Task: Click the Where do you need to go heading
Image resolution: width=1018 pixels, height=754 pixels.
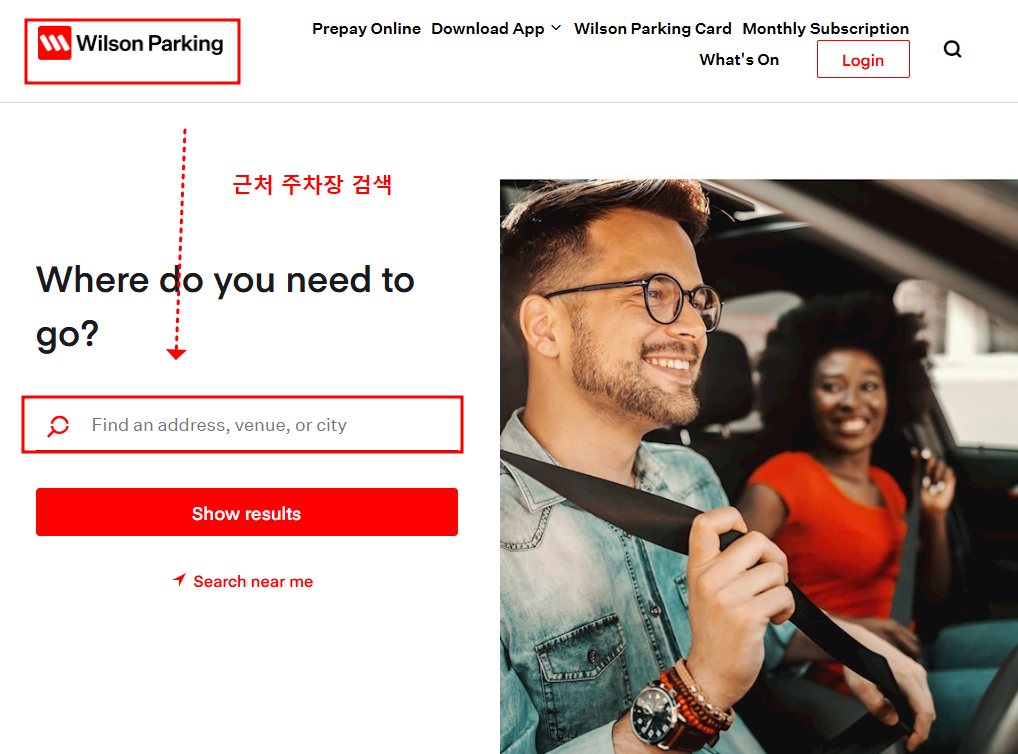Action: (x=225, y=307)
